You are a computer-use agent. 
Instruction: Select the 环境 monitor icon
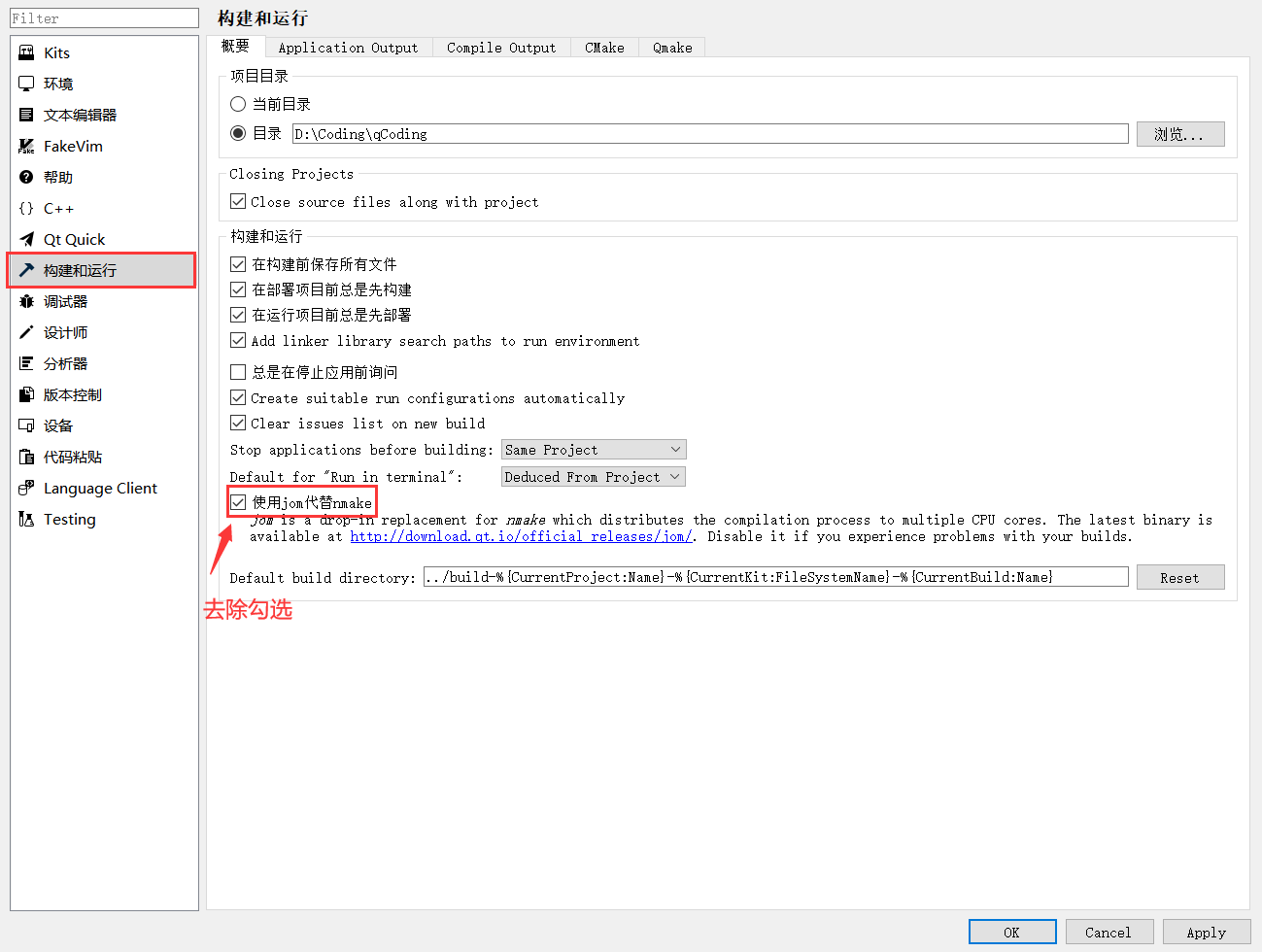(x=26, y=84)
